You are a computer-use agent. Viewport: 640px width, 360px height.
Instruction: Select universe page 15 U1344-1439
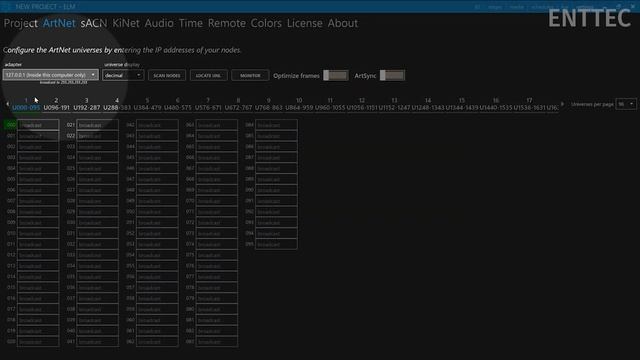(462, 104)
